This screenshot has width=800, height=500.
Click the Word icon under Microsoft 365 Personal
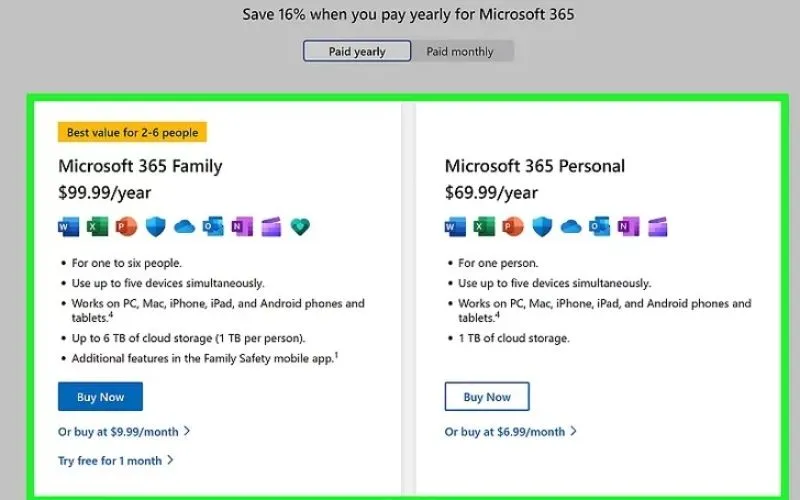pyautogui.click(x=455, y=227)
